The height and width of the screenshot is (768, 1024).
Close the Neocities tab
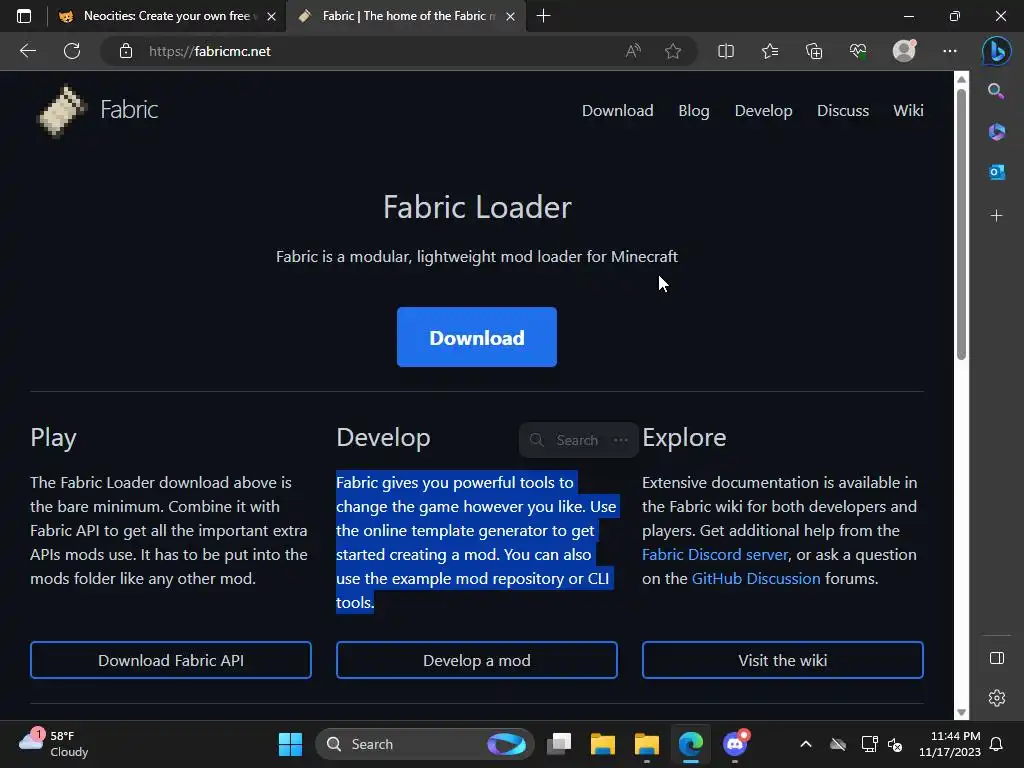(272, 16)
